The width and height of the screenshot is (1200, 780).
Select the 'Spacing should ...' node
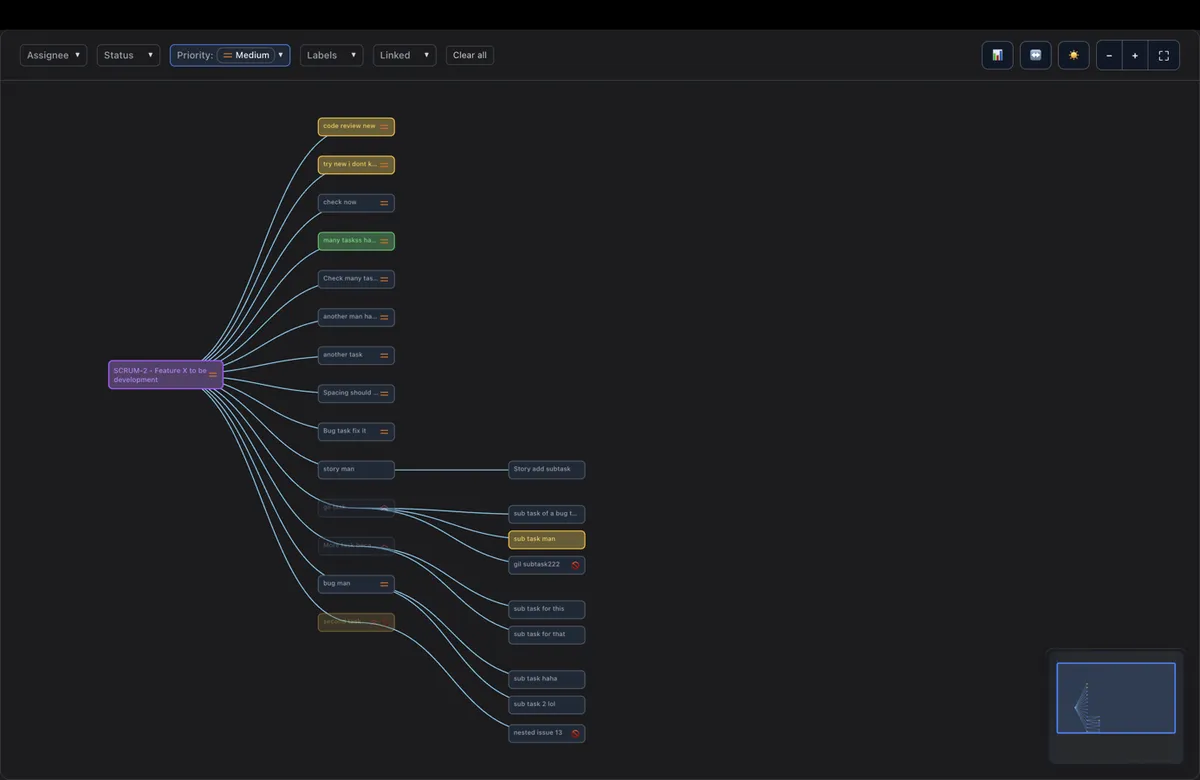(x=356, y=394)
